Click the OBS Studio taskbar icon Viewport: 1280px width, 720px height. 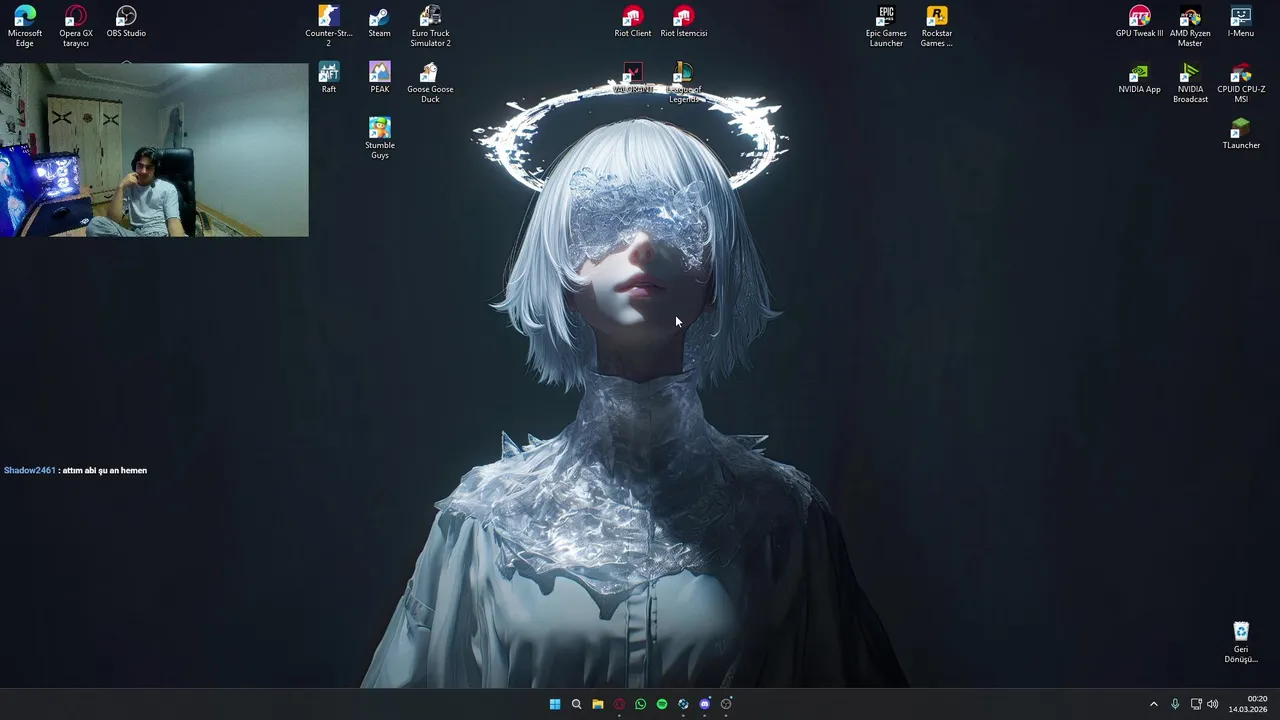coord(726,704)
